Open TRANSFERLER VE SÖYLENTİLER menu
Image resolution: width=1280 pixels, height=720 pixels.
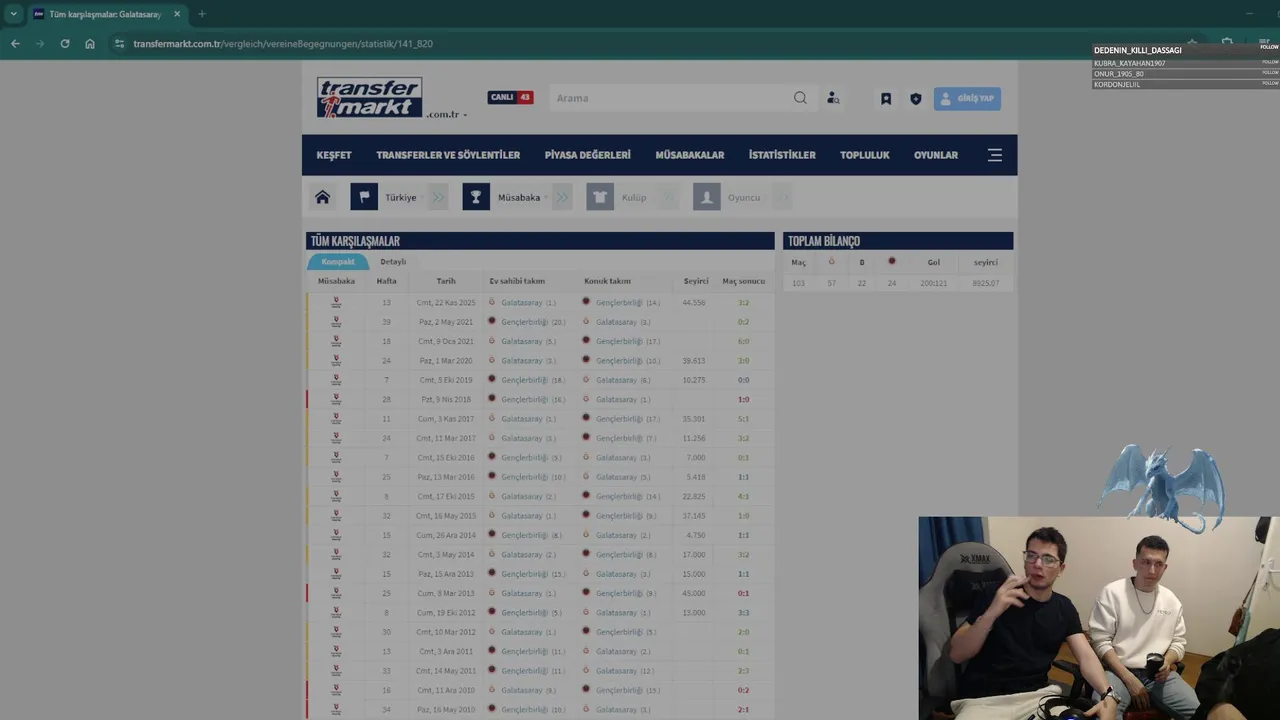click(448, 155)
